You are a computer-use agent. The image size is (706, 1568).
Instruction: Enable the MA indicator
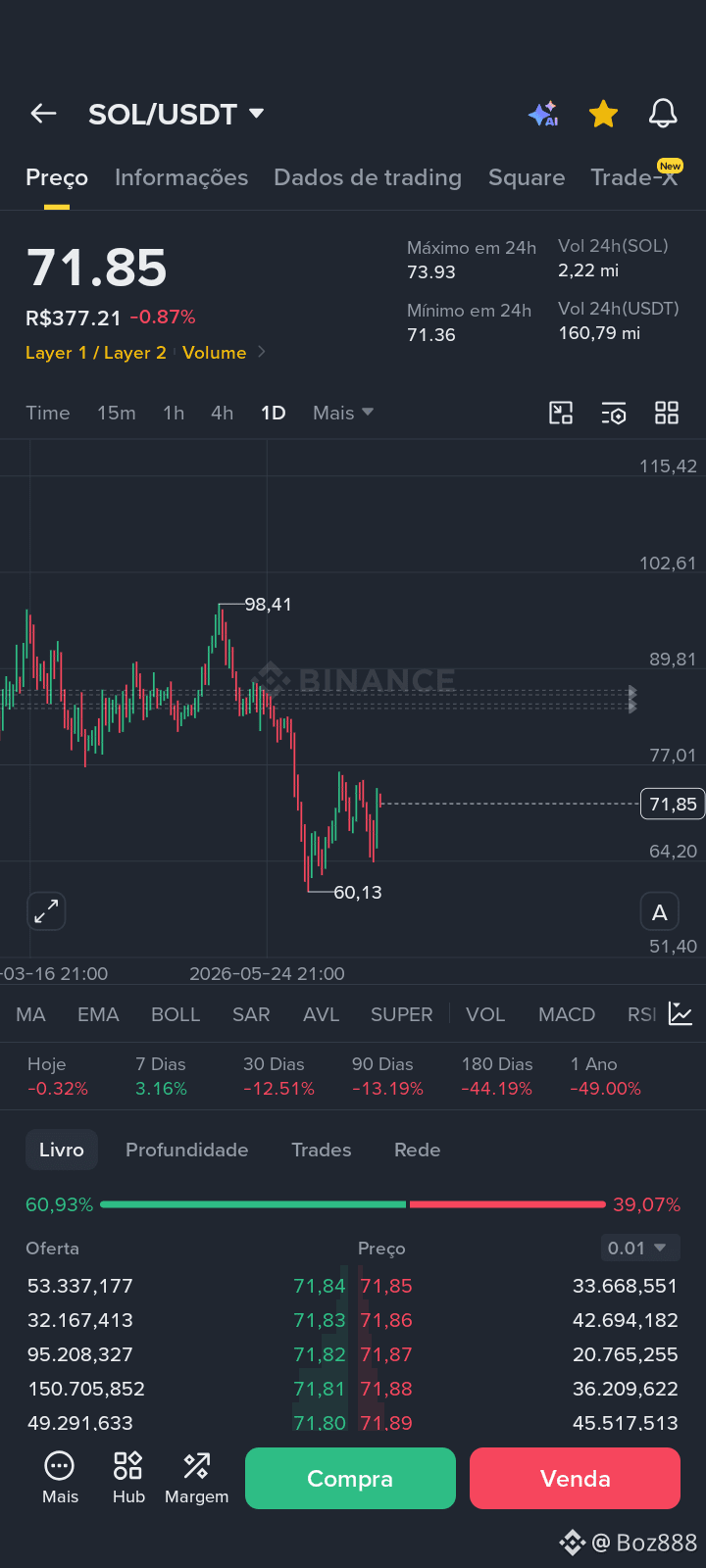(31, 1014)
